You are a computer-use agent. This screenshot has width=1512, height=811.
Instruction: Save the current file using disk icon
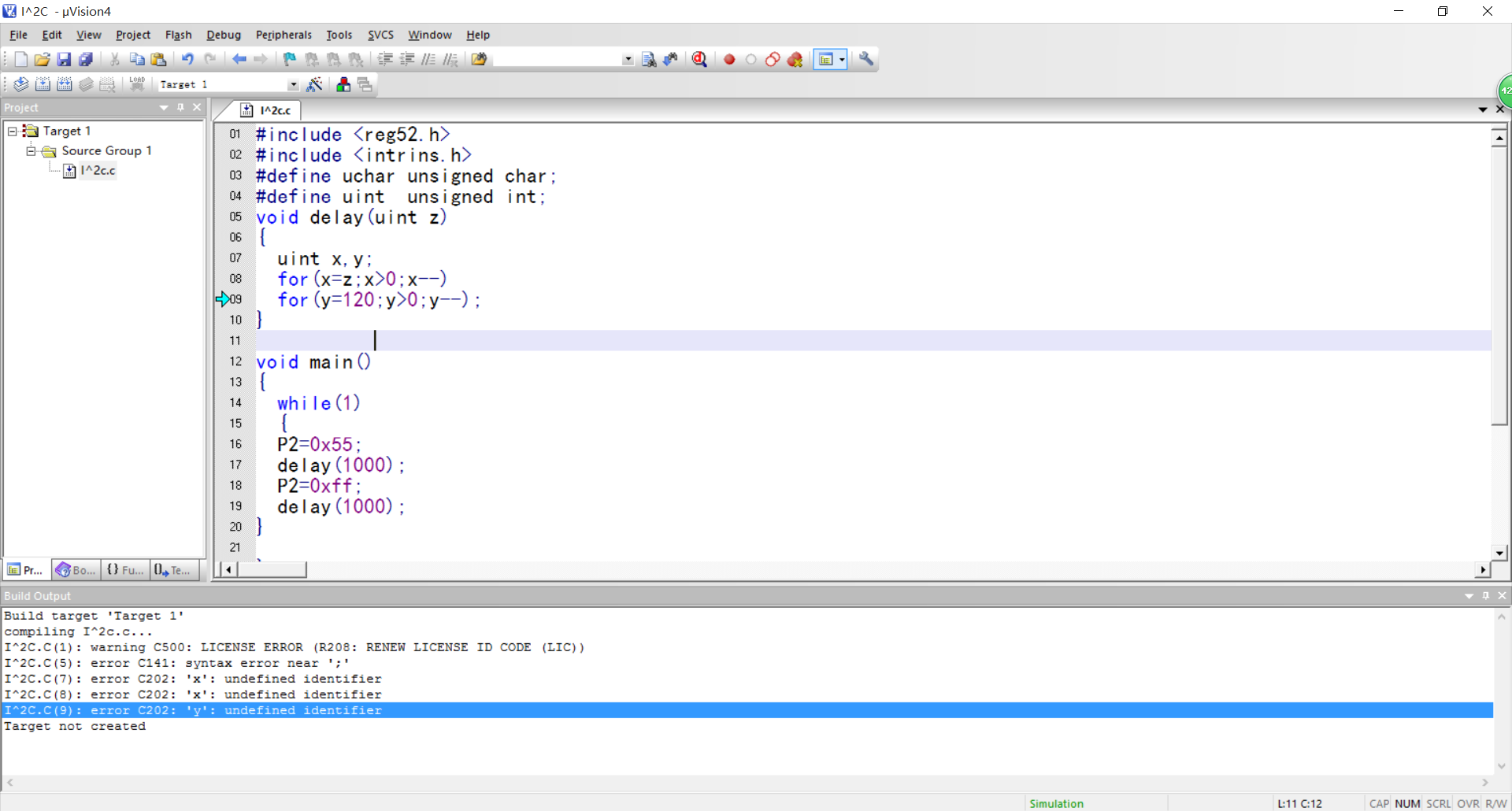[64, 59]
